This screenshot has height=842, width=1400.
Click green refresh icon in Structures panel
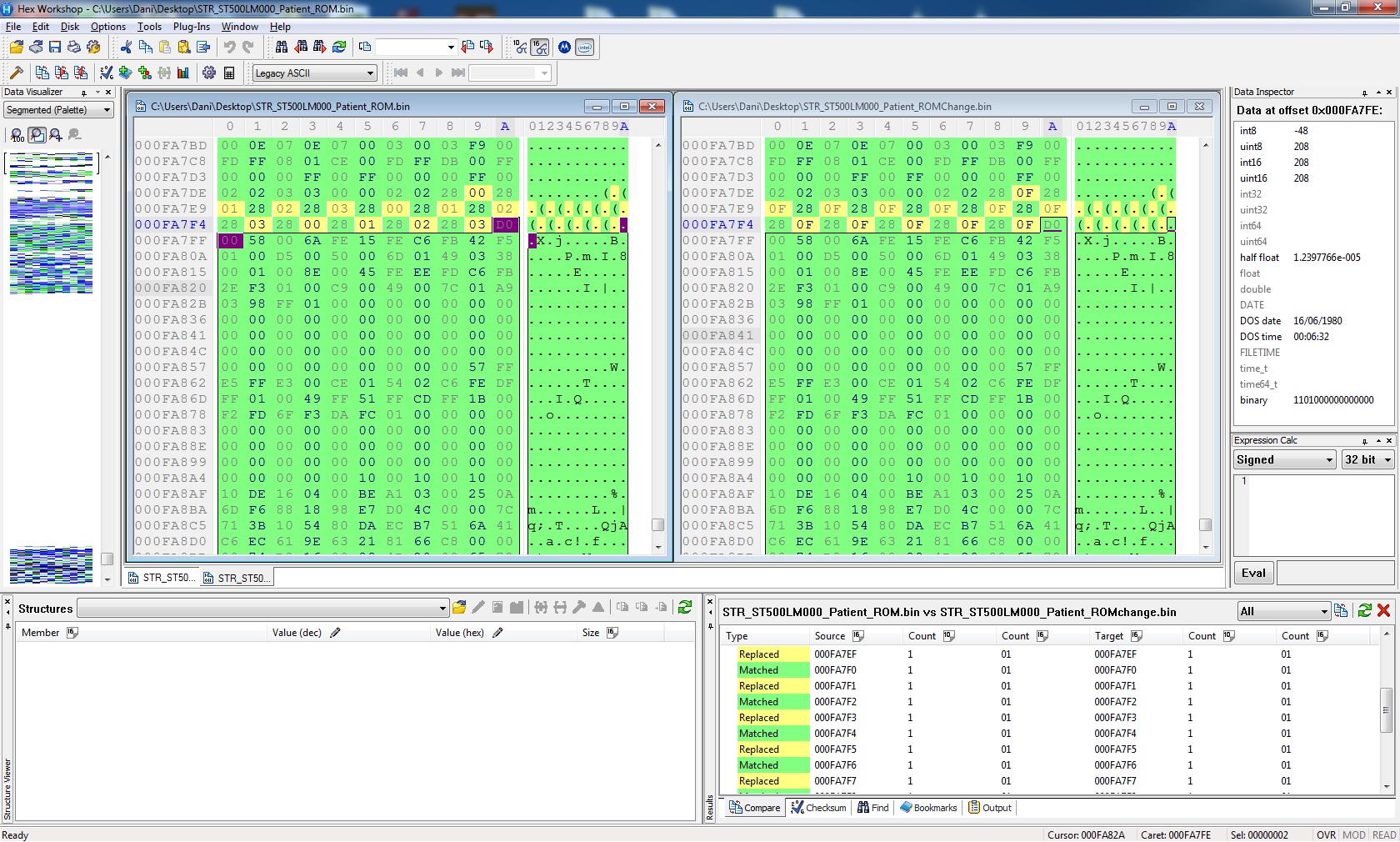685,608
